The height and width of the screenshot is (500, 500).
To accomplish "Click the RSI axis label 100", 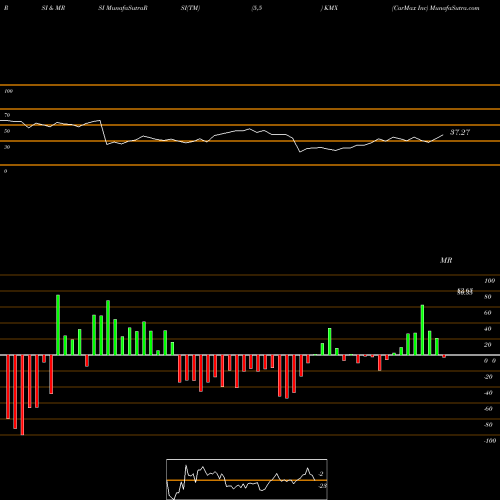I will [8, 91].
